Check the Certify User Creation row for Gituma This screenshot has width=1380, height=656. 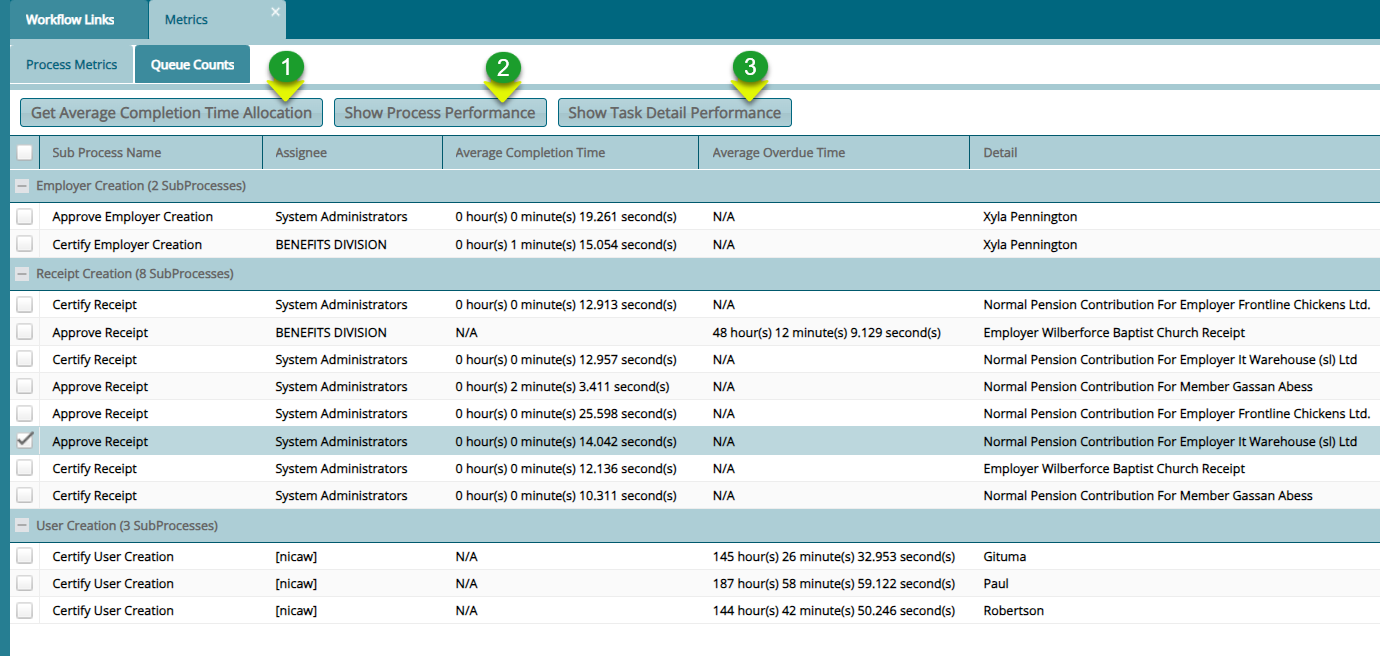pyautogui.click(x=24, y=556)
